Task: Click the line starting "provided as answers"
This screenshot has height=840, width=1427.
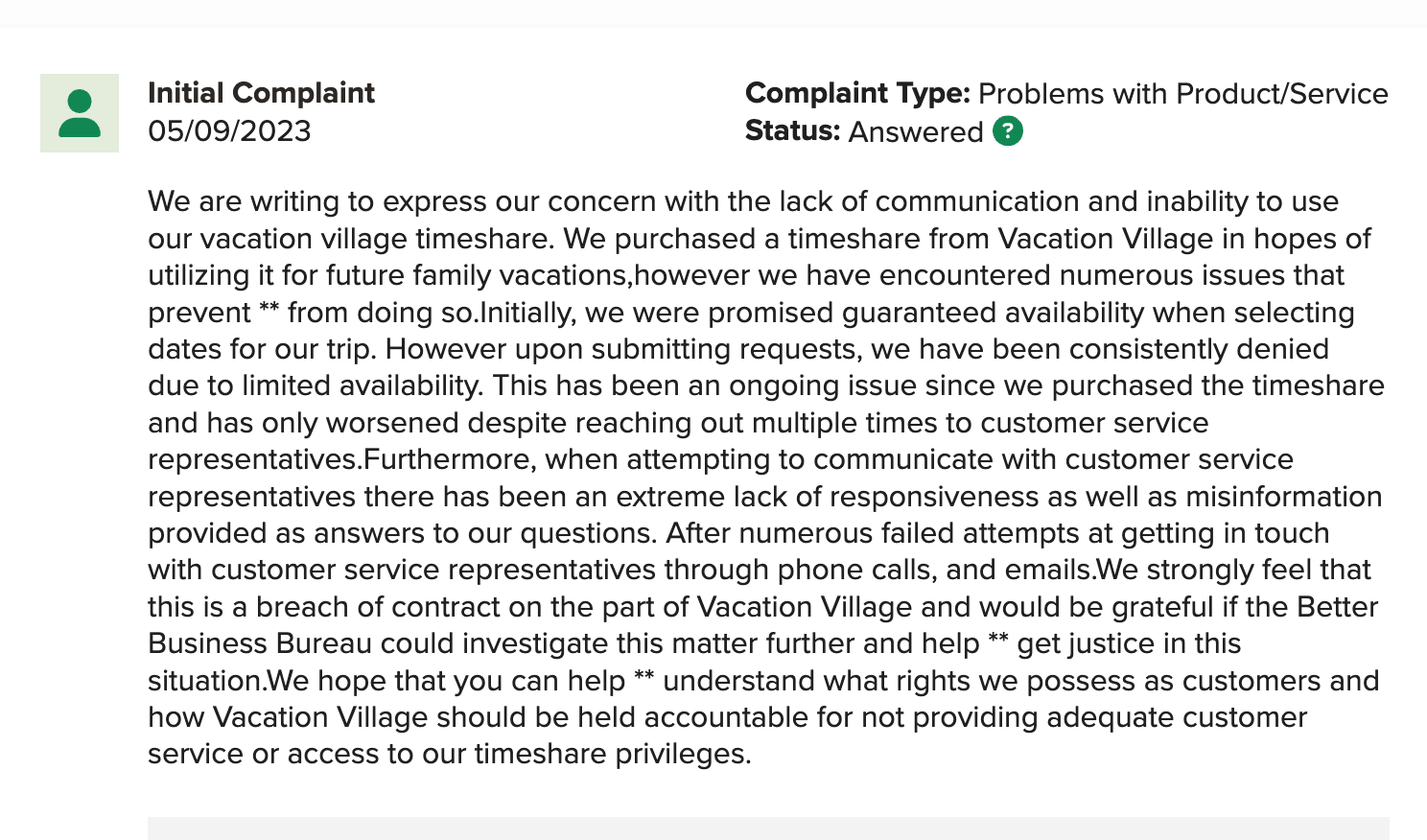Action: [x=737, y=533]
